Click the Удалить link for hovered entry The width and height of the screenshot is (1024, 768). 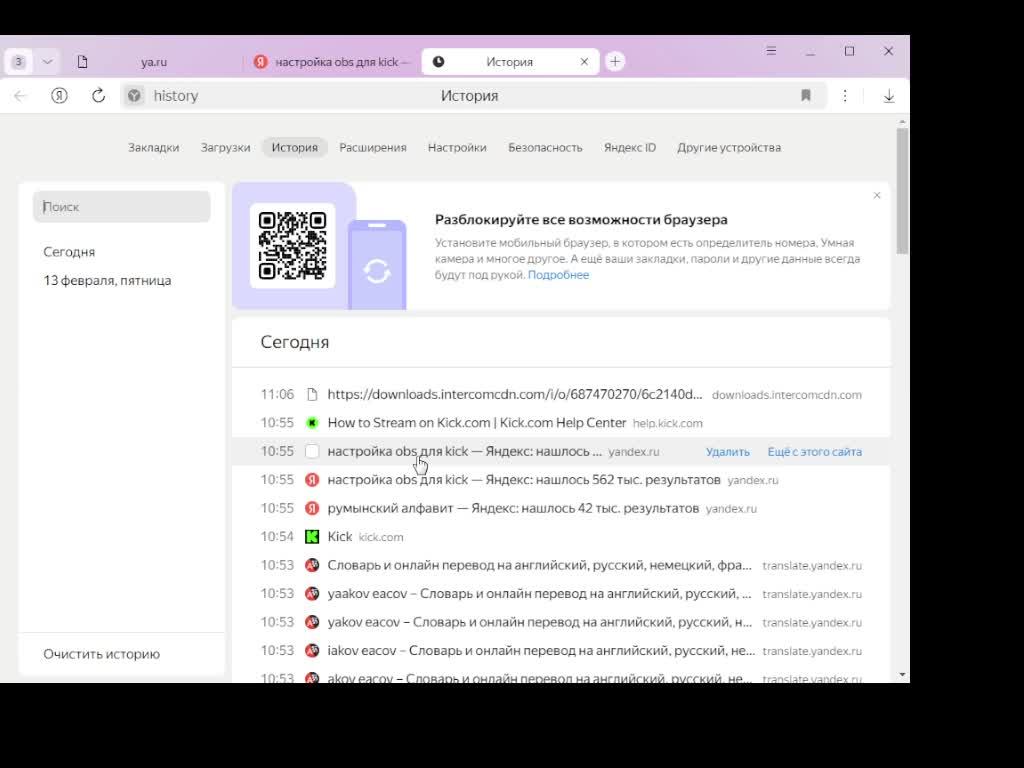[727, 452]
